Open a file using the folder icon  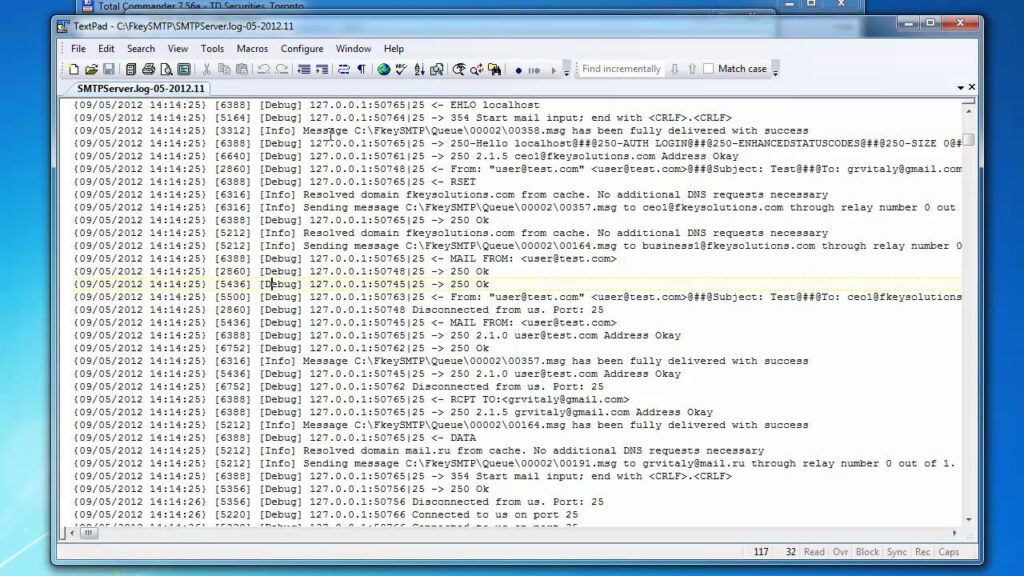[91, 69]
